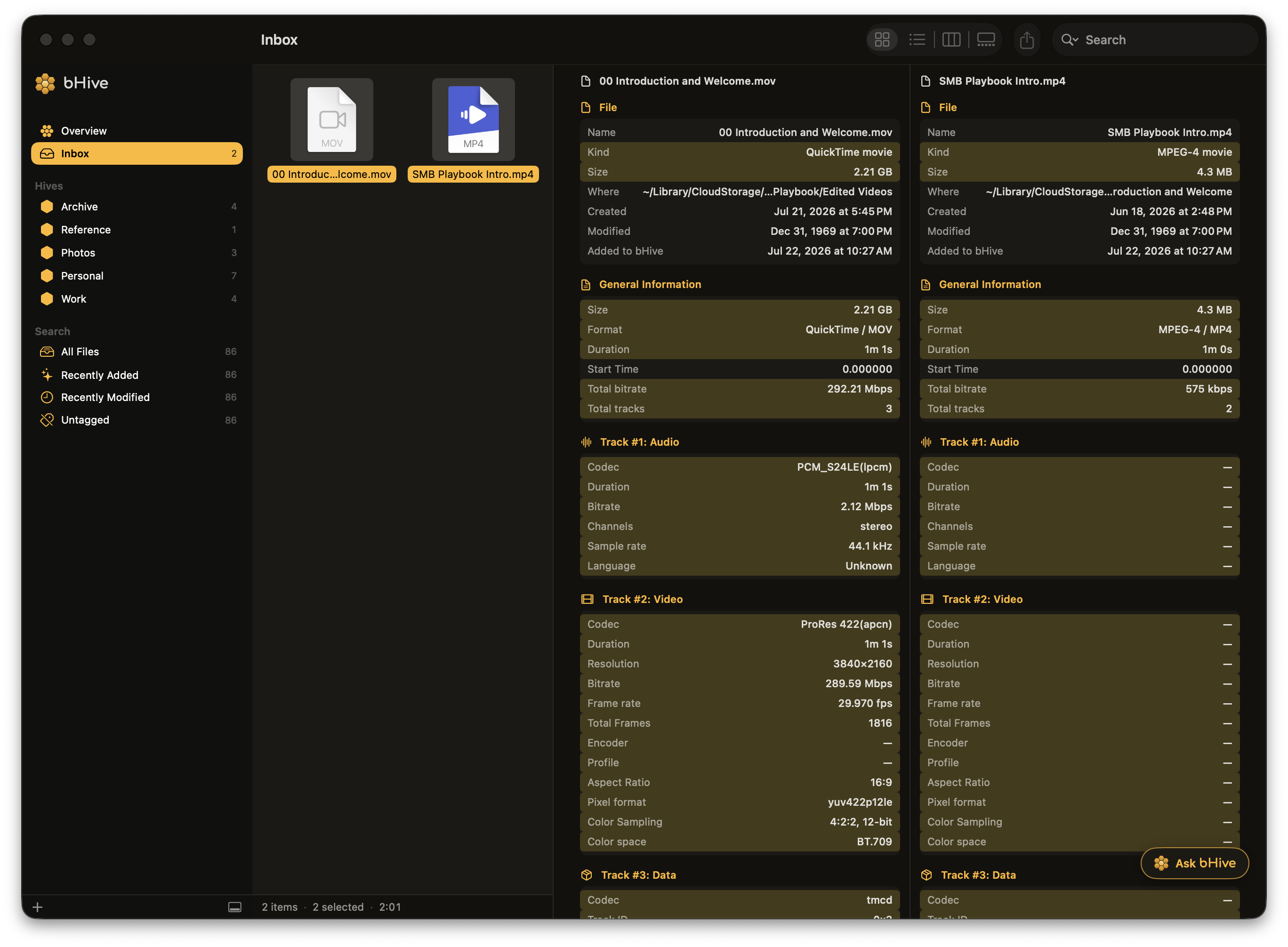Switch to column view
Screen dimensions: 1288x947
951,40
